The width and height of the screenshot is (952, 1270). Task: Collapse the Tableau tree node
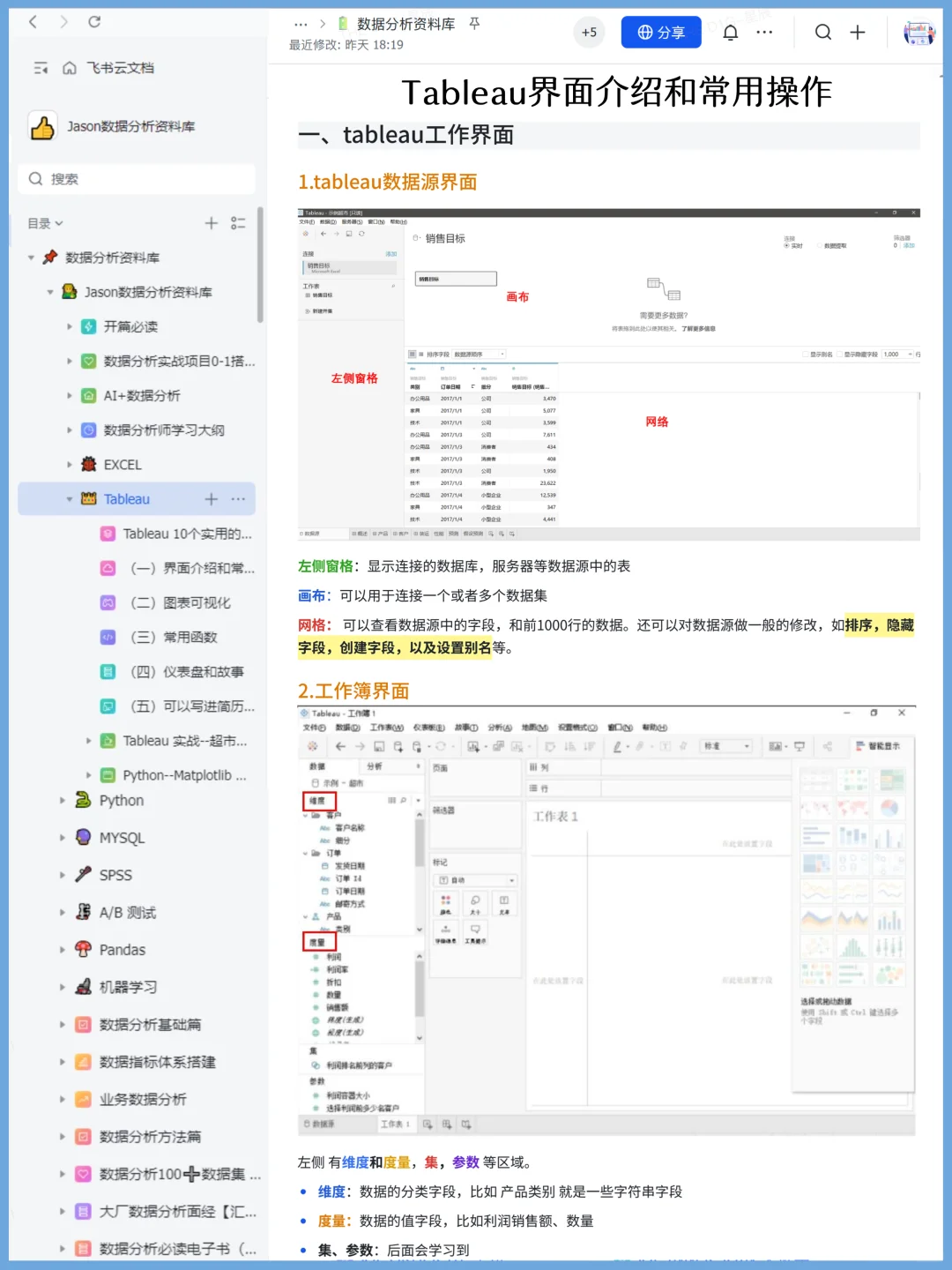[x=70, y=499]
